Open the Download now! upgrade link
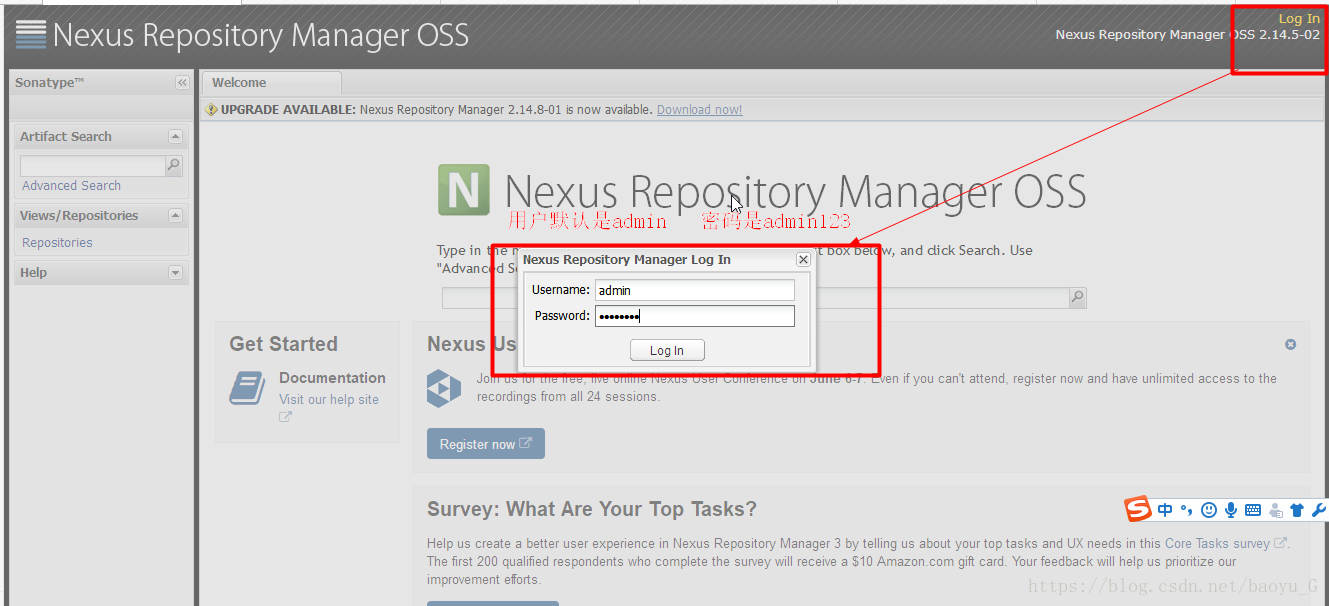Image resolution: width=1329 pixels, height=606 pixels. [x=699, y=110]
